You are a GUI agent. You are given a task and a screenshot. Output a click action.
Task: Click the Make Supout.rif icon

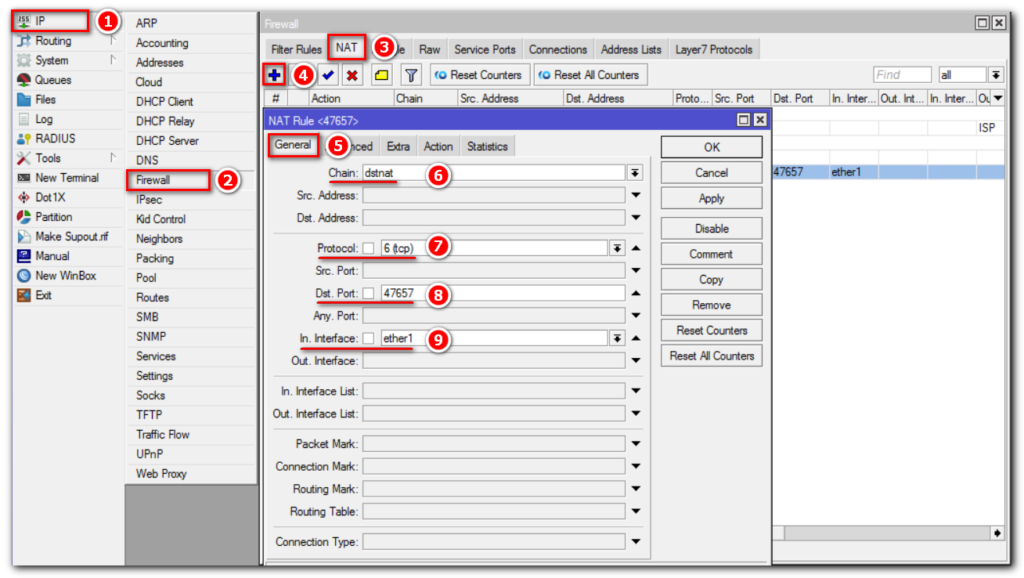(x=24, y=236)
